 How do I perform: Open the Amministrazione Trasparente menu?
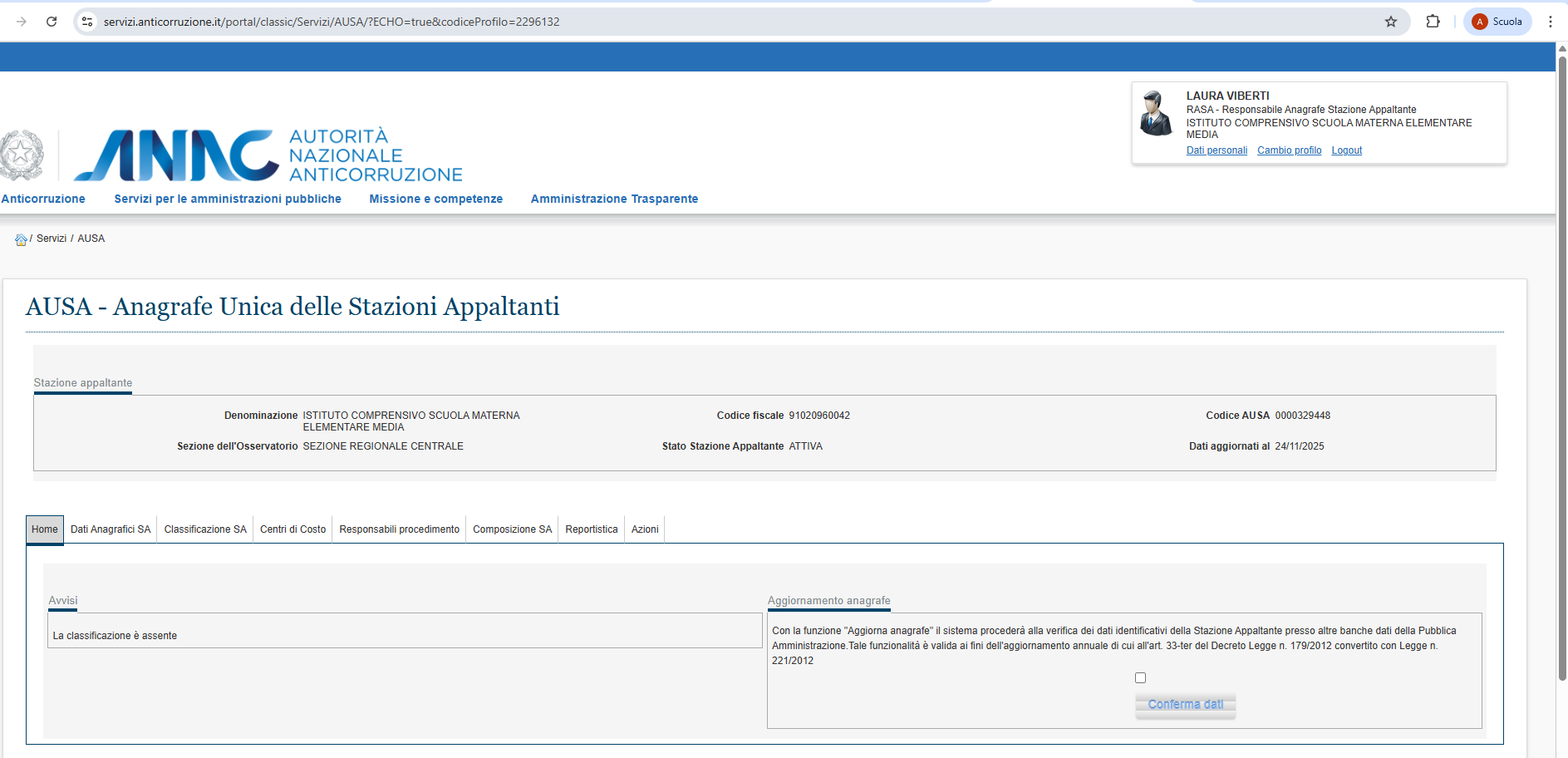coord(614,199)
